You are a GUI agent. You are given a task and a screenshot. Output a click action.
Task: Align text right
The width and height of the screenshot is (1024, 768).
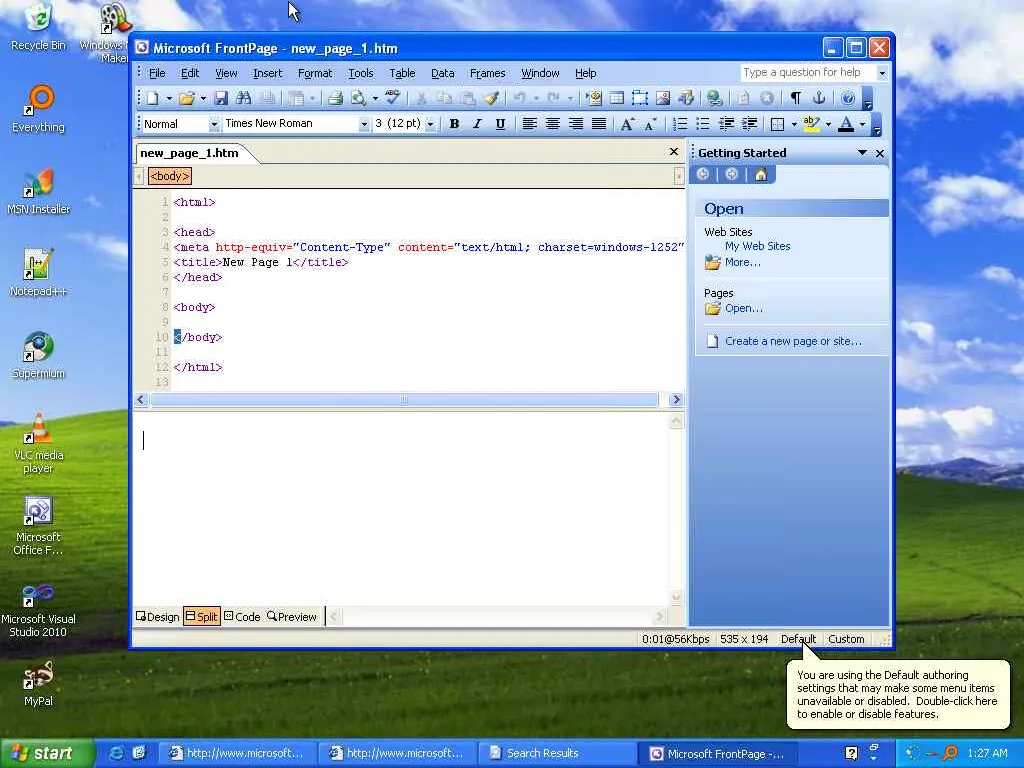click(575, 123)
